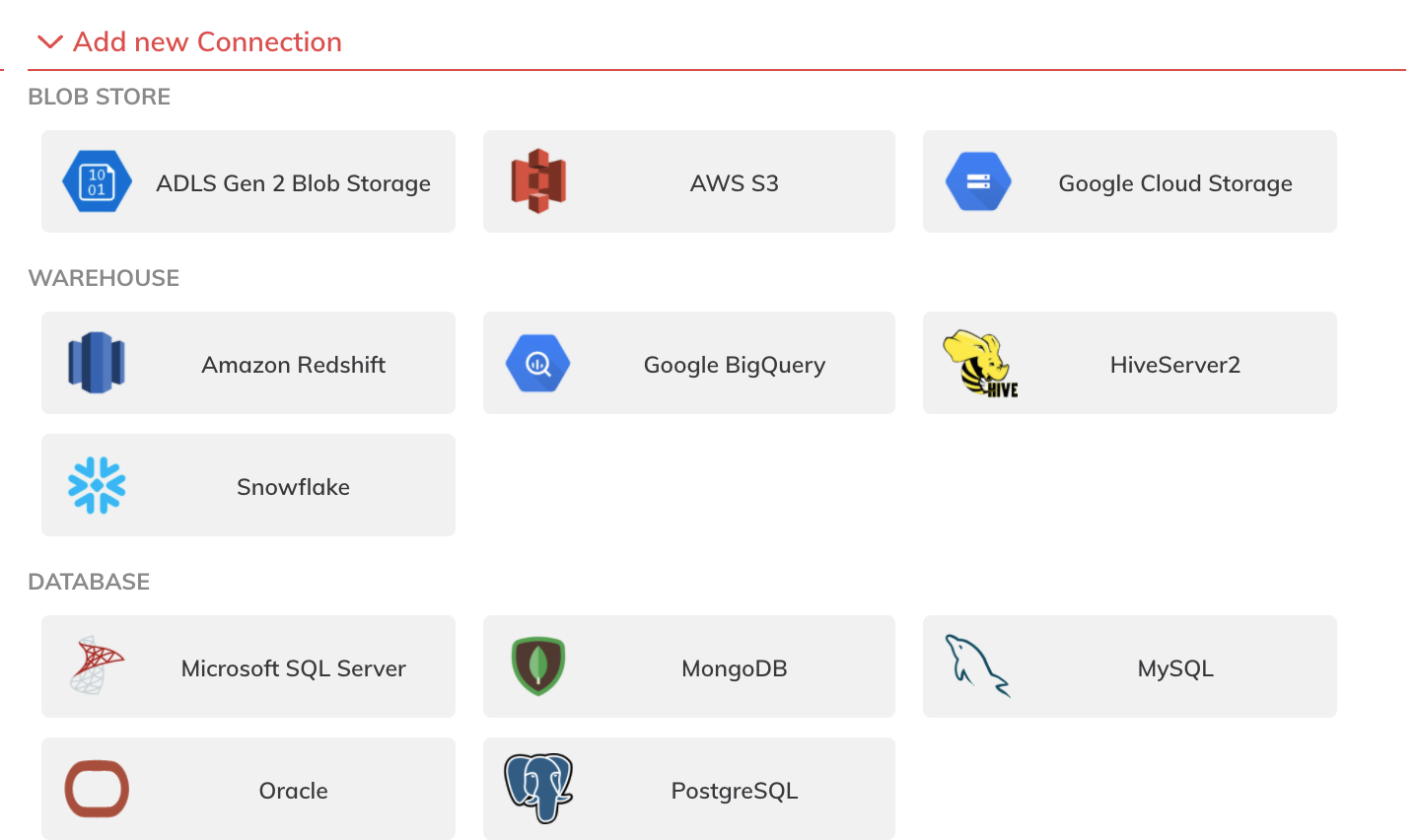Image resolution: width=1416 pixels, height=840 pixels.
Task: Click the MySQL dolphin icon
Action: (x=977, y=665)
